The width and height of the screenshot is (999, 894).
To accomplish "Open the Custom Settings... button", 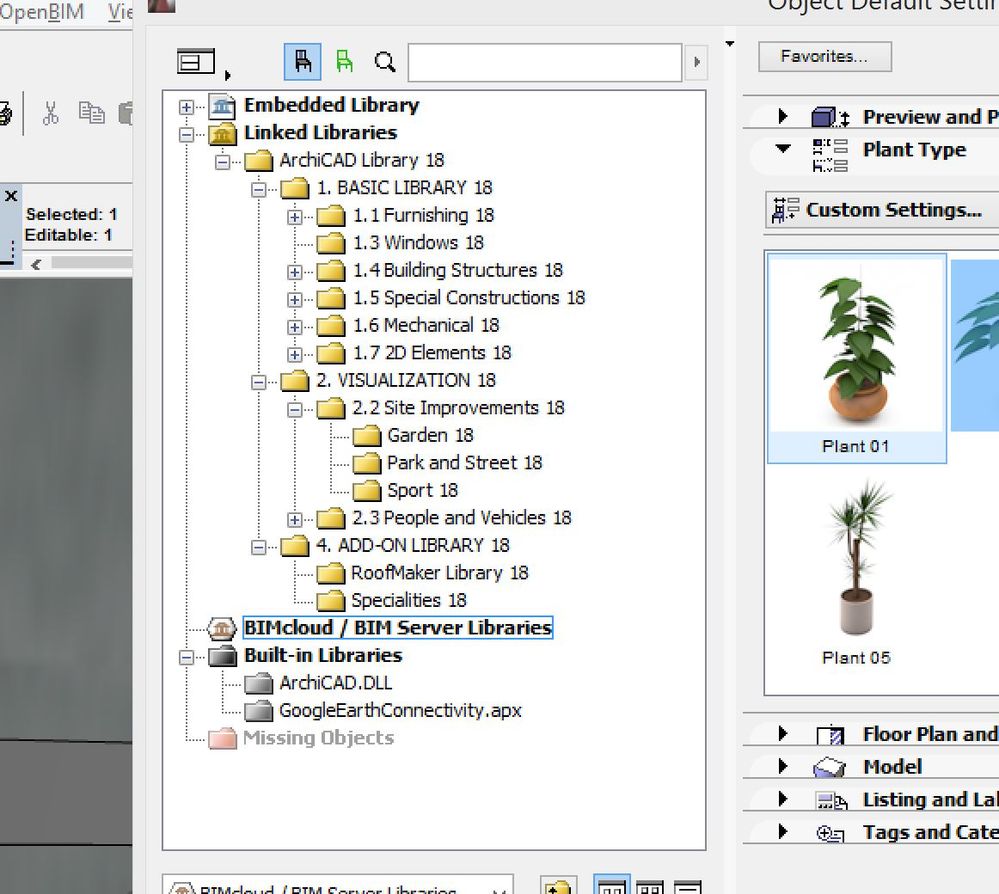I will click(x=882, y=210).
